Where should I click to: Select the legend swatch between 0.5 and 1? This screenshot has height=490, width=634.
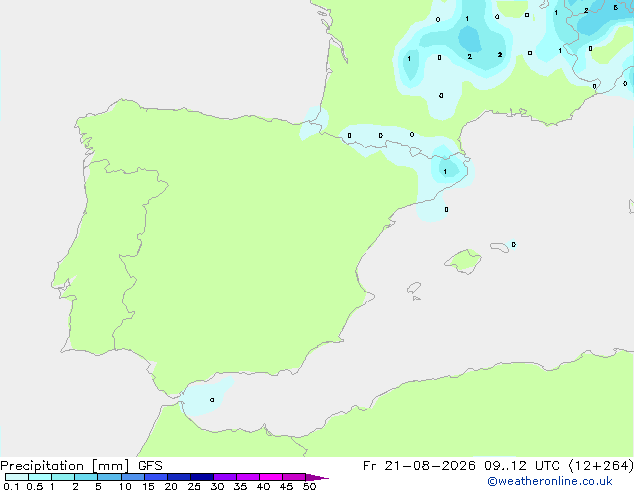[x=40, y=477]
